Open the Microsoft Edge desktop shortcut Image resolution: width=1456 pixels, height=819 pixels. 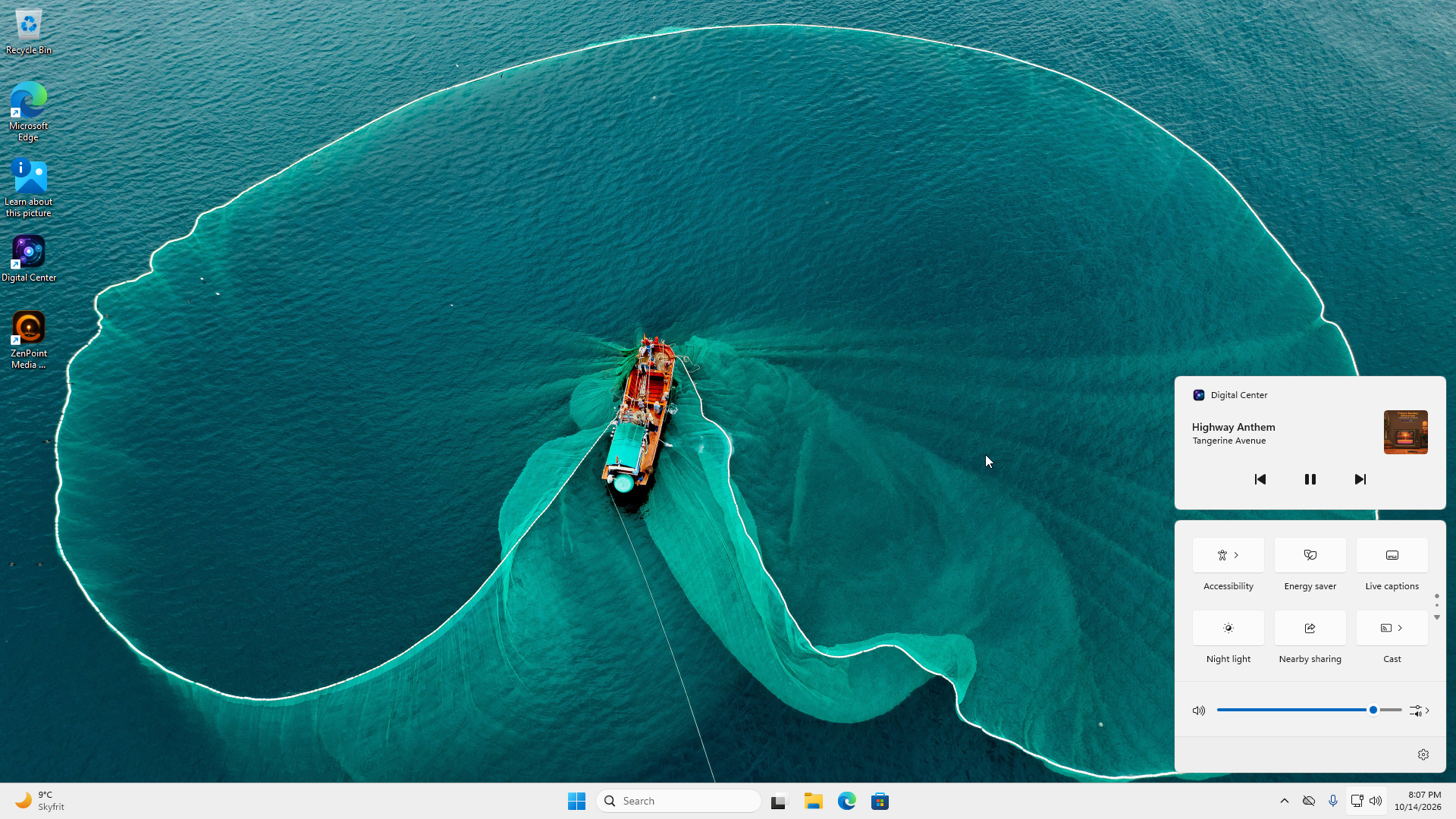[x=29, y=111]
